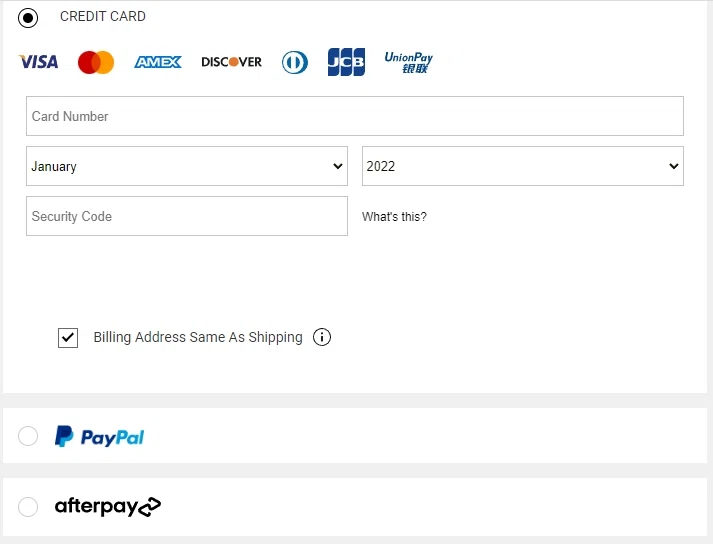The image size is (713, 544).
Task: Select the Credit Card radio button
Action: click(x=28, y=17)
